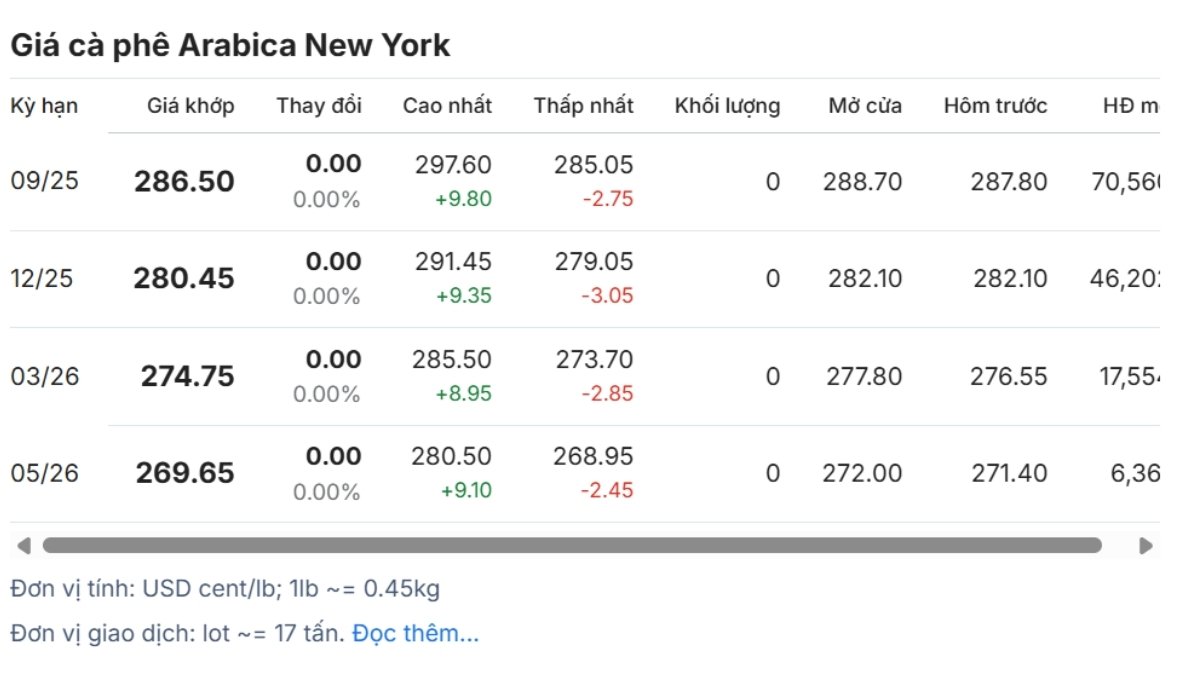This screenshot has width=1200, height=675.
Task: Click the 05/26 contract term cell
Action: 44,473
